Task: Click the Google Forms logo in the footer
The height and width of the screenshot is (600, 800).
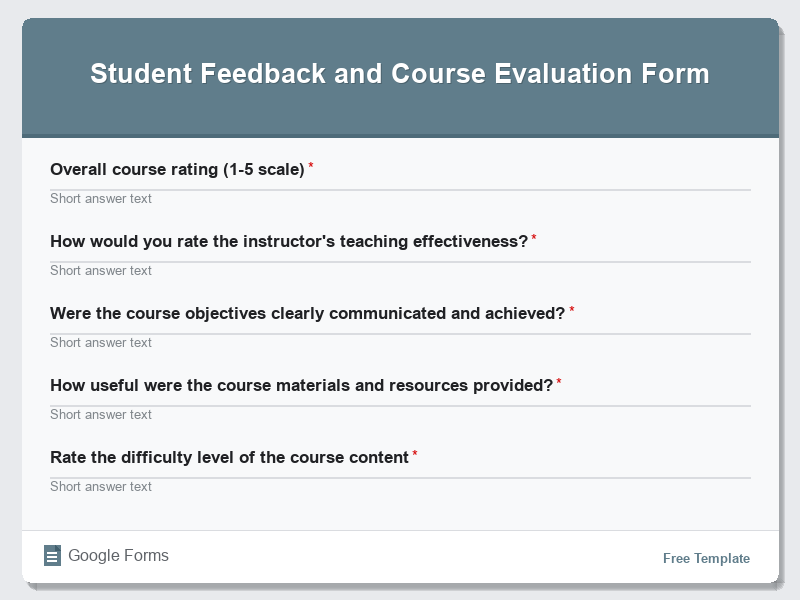Action: pos(52,555)
